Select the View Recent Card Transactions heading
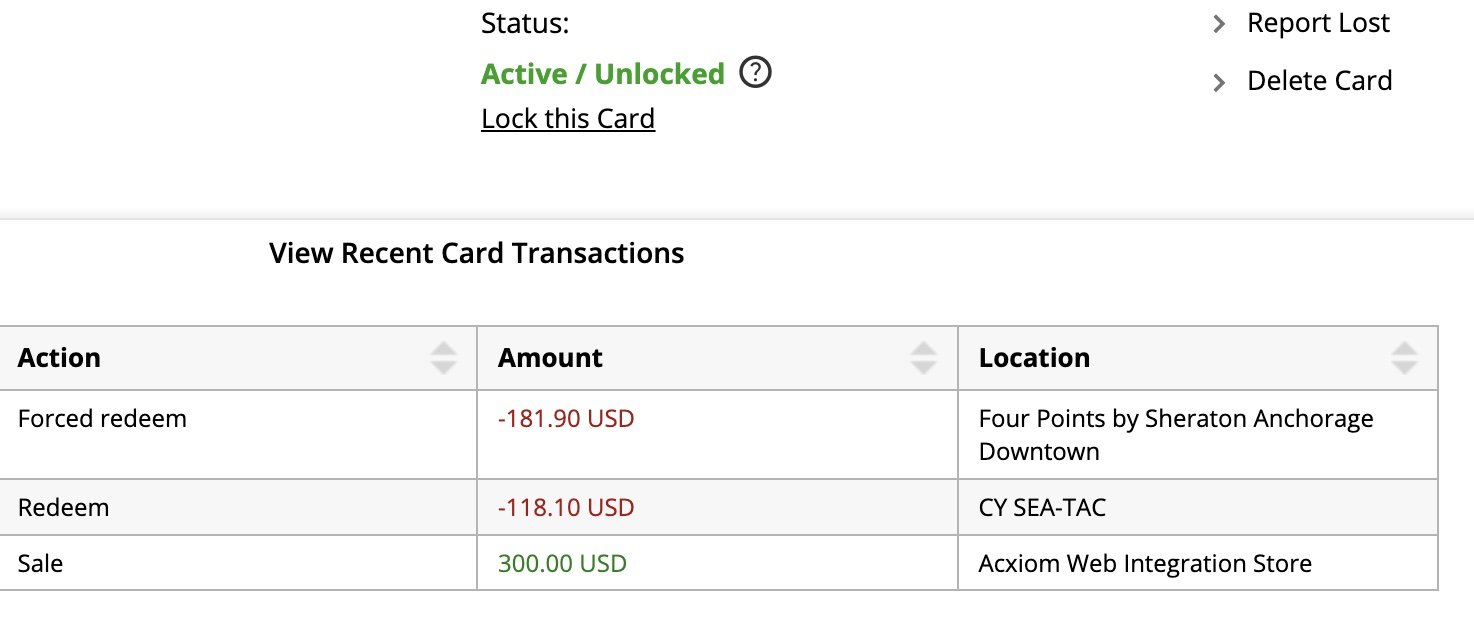 tap(477, 253)
